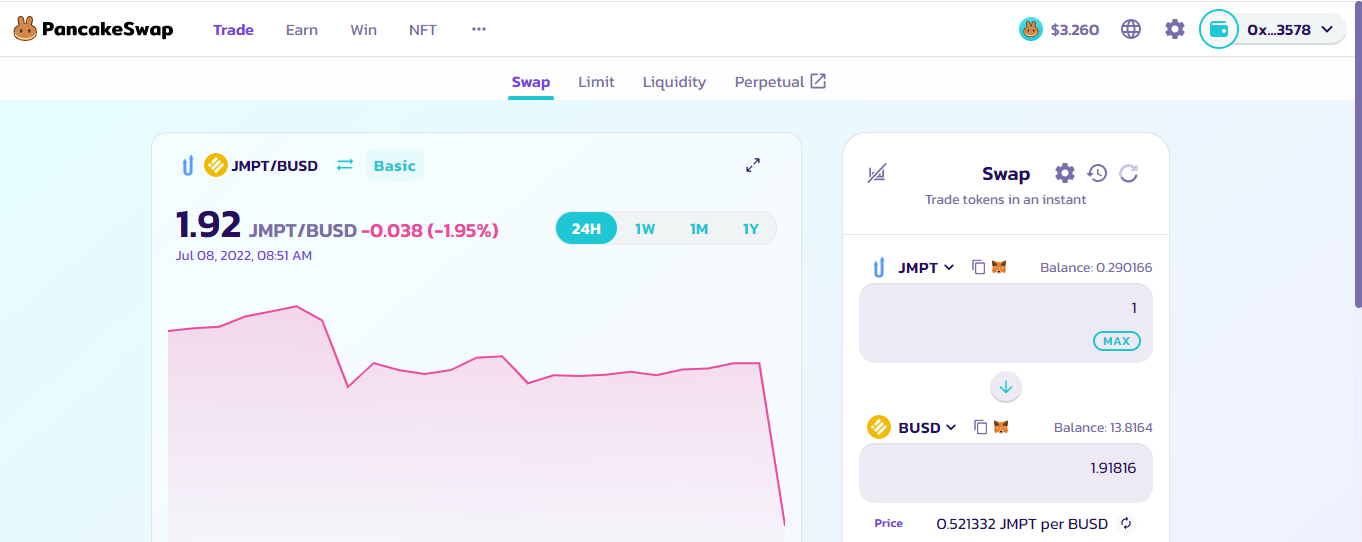Click the switch tokens down arrow
The height and width of the screenshot is (542, 1362).
(1006, 387)
